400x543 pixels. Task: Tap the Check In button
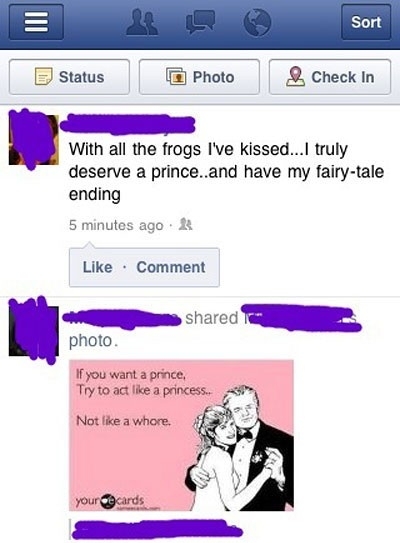pyautogui.click(x=330, y=77)
